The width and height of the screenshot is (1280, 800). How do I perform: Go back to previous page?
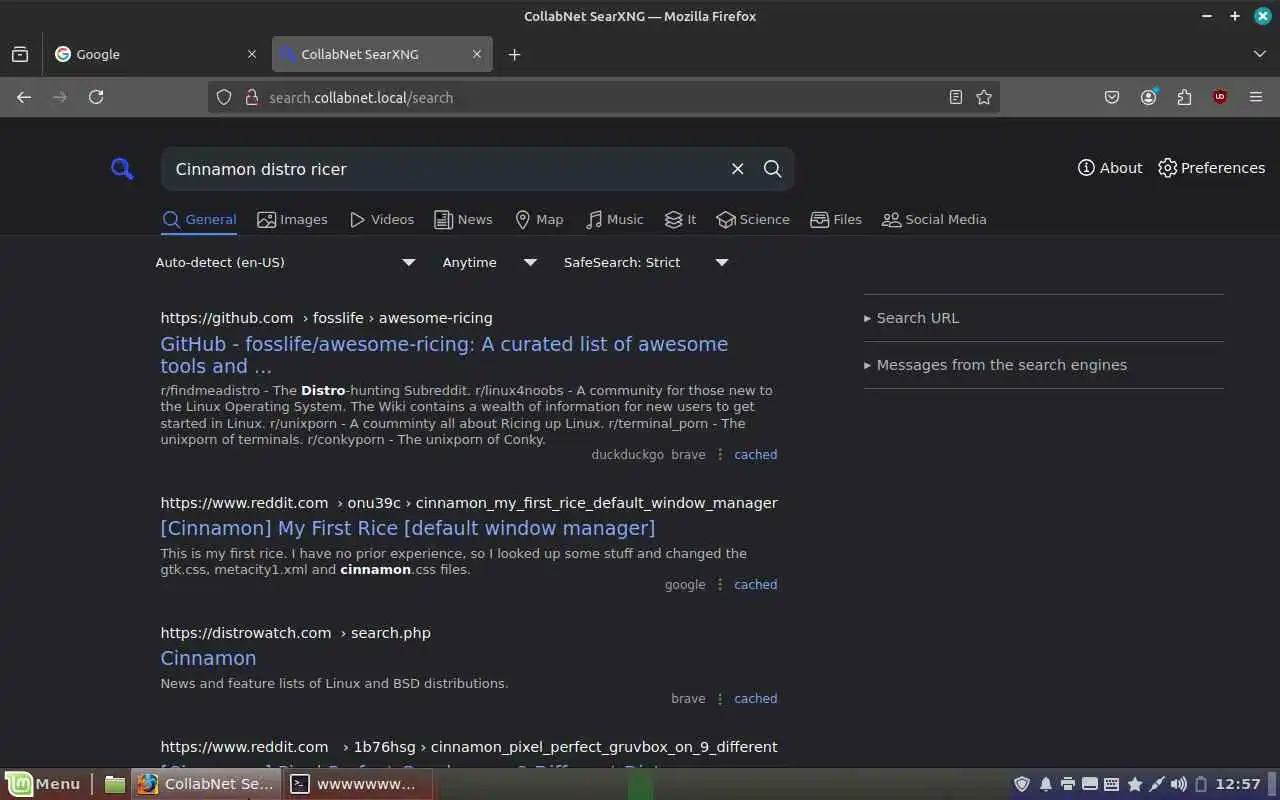click(x=24, y=97)
